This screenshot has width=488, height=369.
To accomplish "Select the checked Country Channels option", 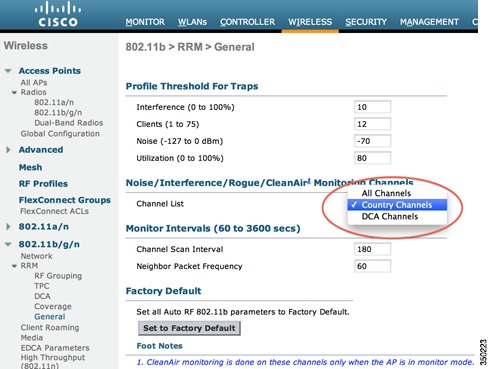I will [397, 205].
